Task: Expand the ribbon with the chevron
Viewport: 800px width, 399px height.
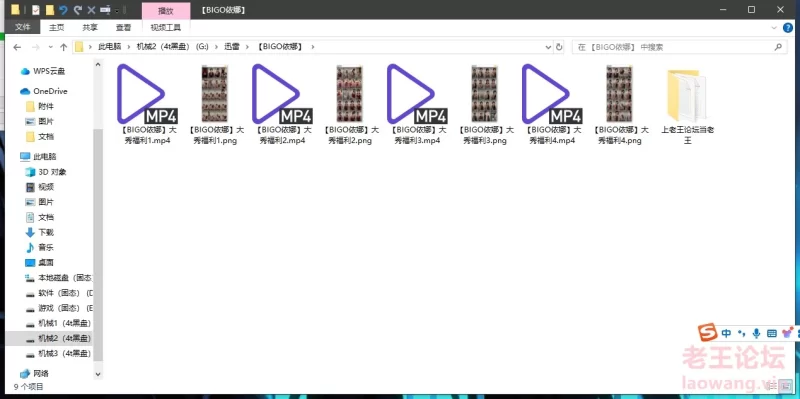Action: click(774, 28)
